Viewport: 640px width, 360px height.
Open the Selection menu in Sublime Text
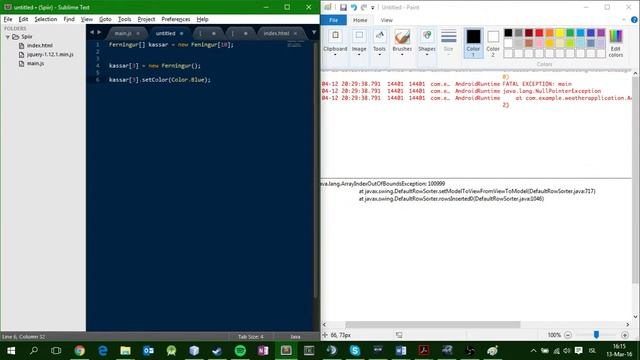coord(46,19)
